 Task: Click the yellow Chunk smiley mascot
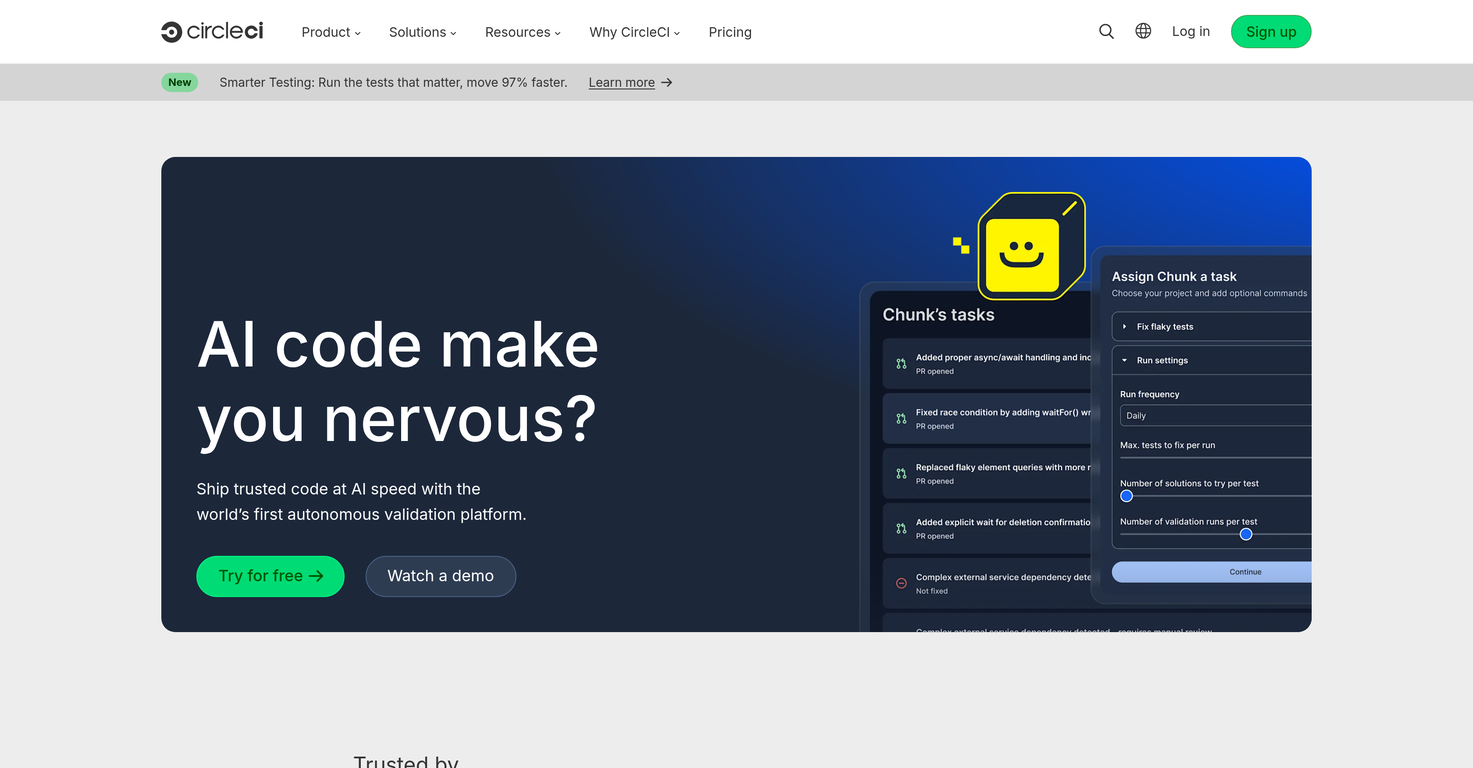tap(1022, 254)
